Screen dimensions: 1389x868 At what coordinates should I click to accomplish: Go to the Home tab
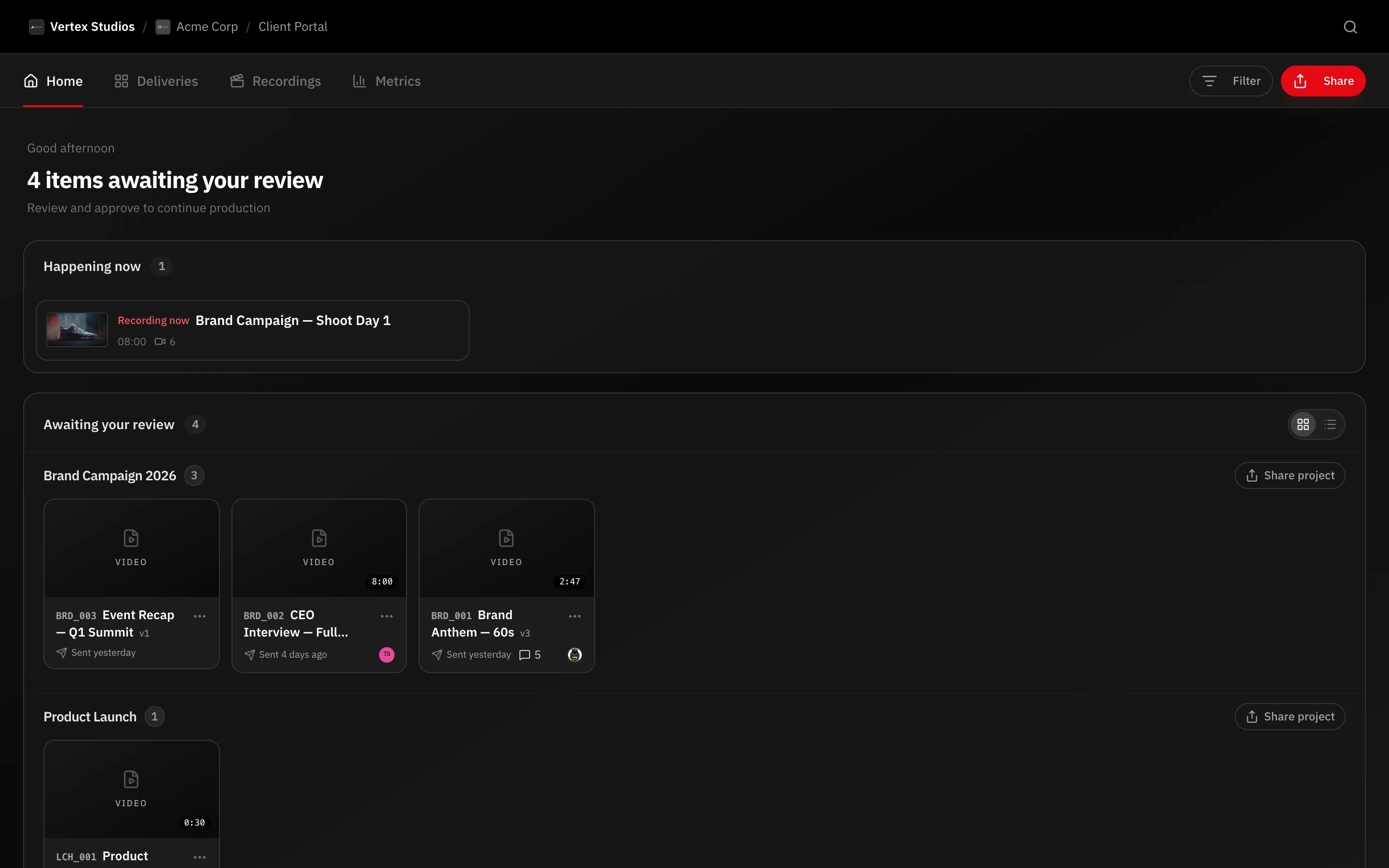(x=53, y=81)
